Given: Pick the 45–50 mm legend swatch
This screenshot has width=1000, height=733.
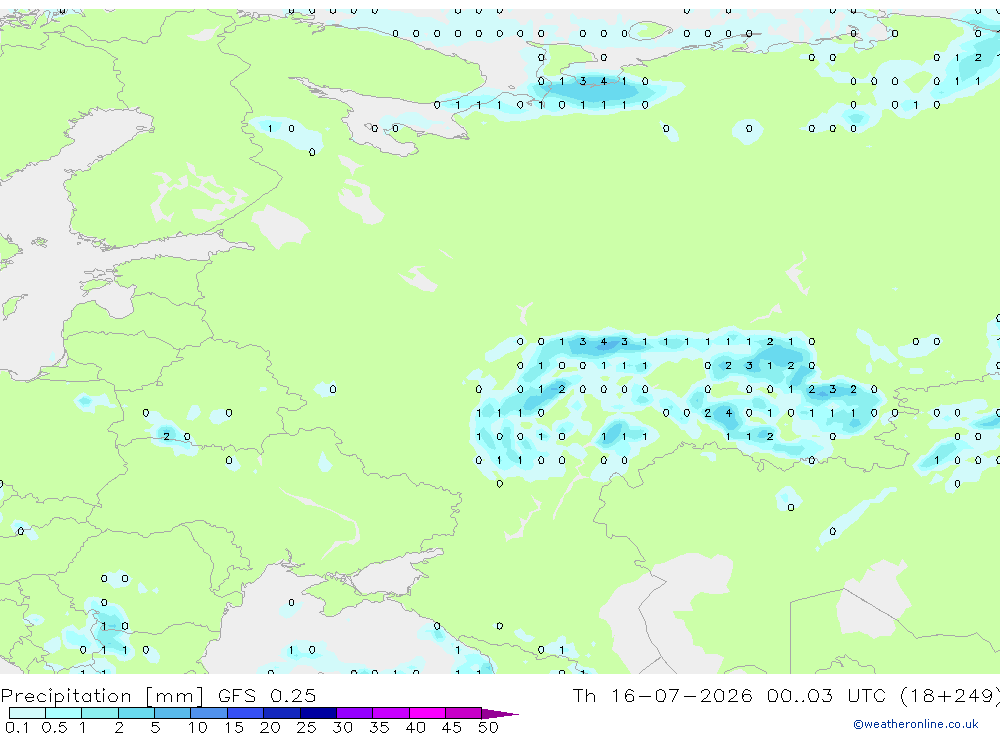Looking at the screenshot, I should (464, 713).
